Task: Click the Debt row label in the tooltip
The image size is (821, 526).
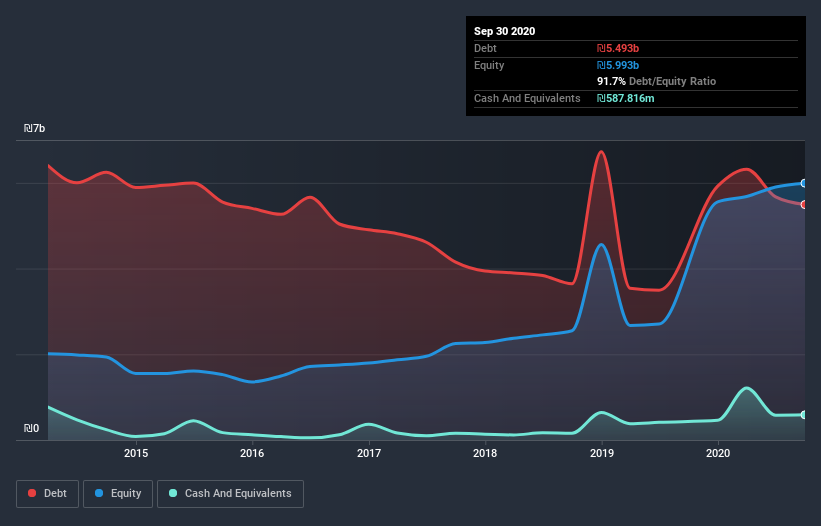Action: [485, 48]
